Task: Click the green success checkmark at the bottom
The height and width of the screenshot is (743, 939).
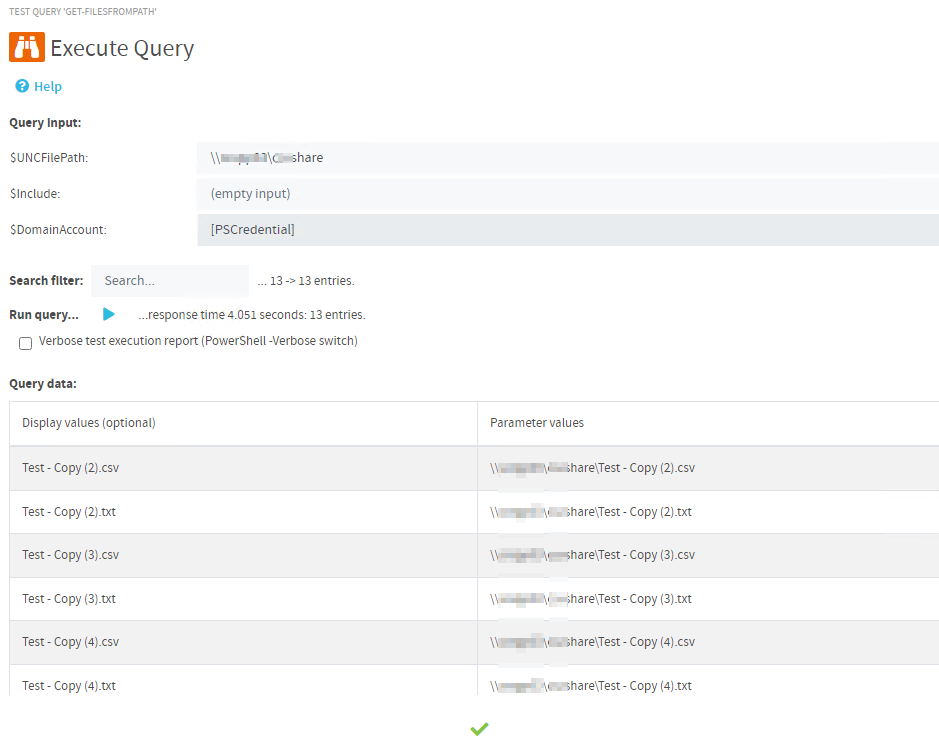Action: click(479, 728)
